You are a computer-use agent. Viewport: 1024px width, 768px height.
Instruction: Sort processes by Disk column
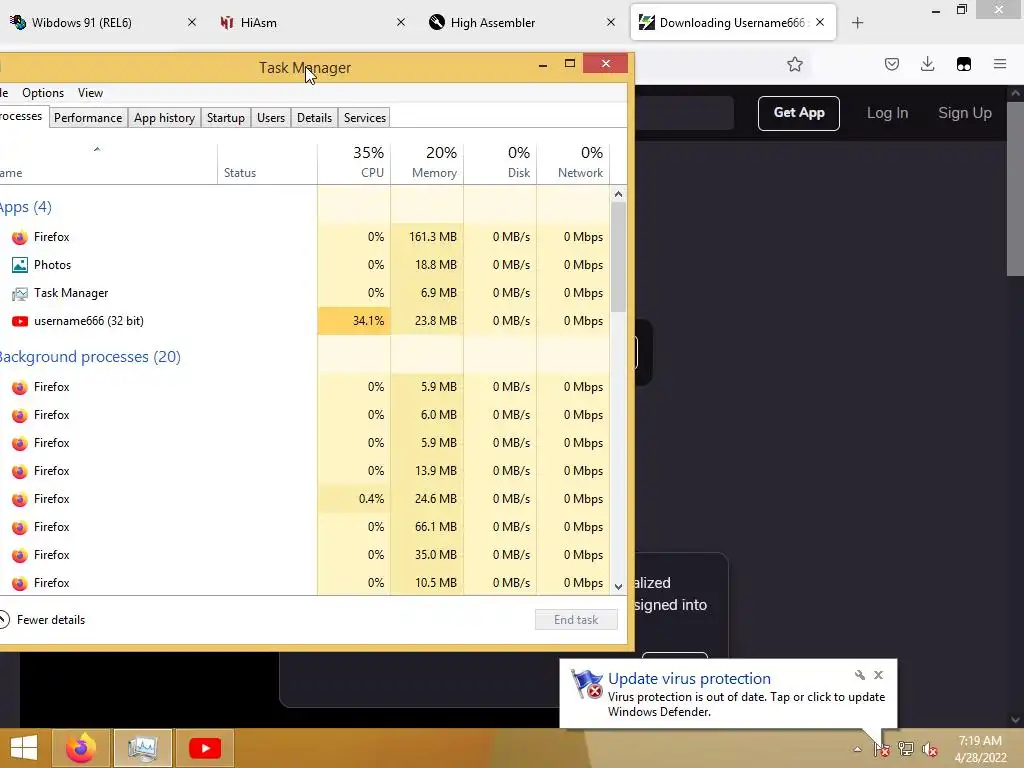tap(500, 162)
